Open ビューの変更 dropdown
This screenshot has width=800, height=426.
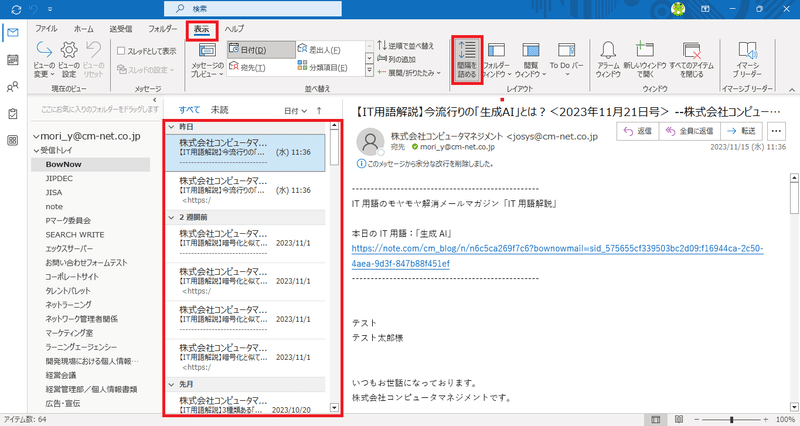44,59
